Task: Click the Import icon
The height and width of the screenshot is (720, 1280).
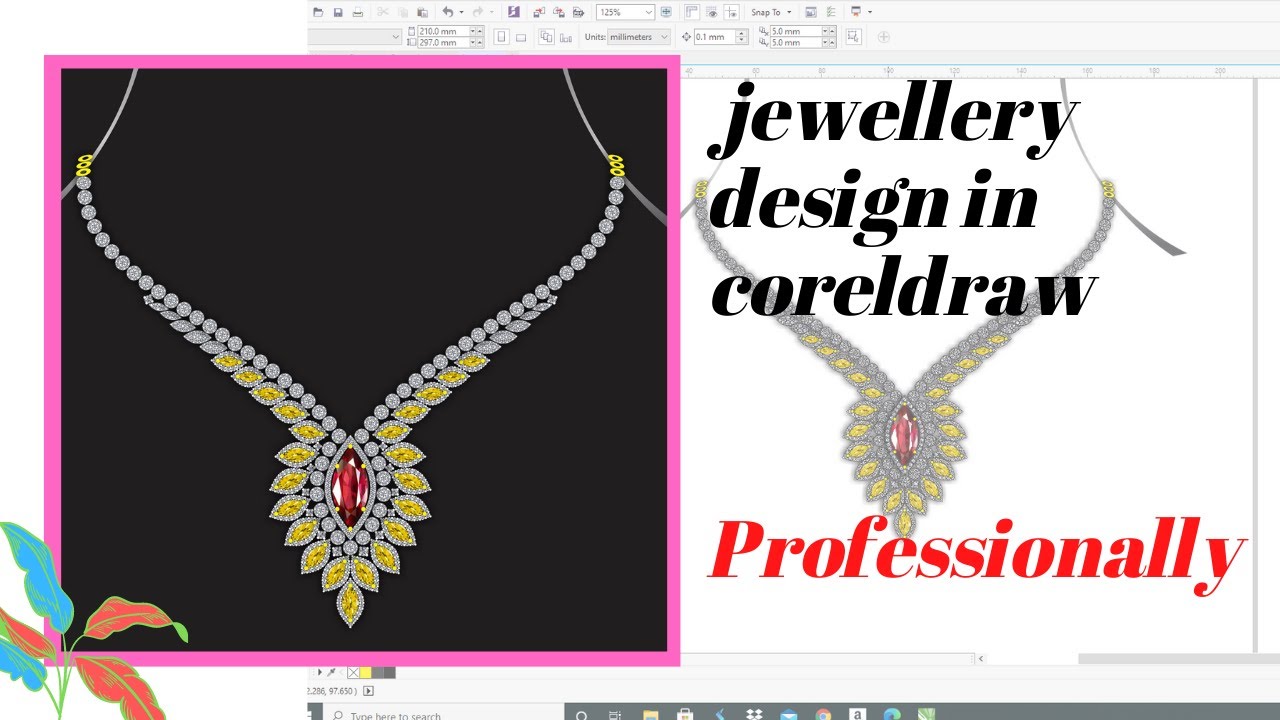Action: tap(539, 12)
